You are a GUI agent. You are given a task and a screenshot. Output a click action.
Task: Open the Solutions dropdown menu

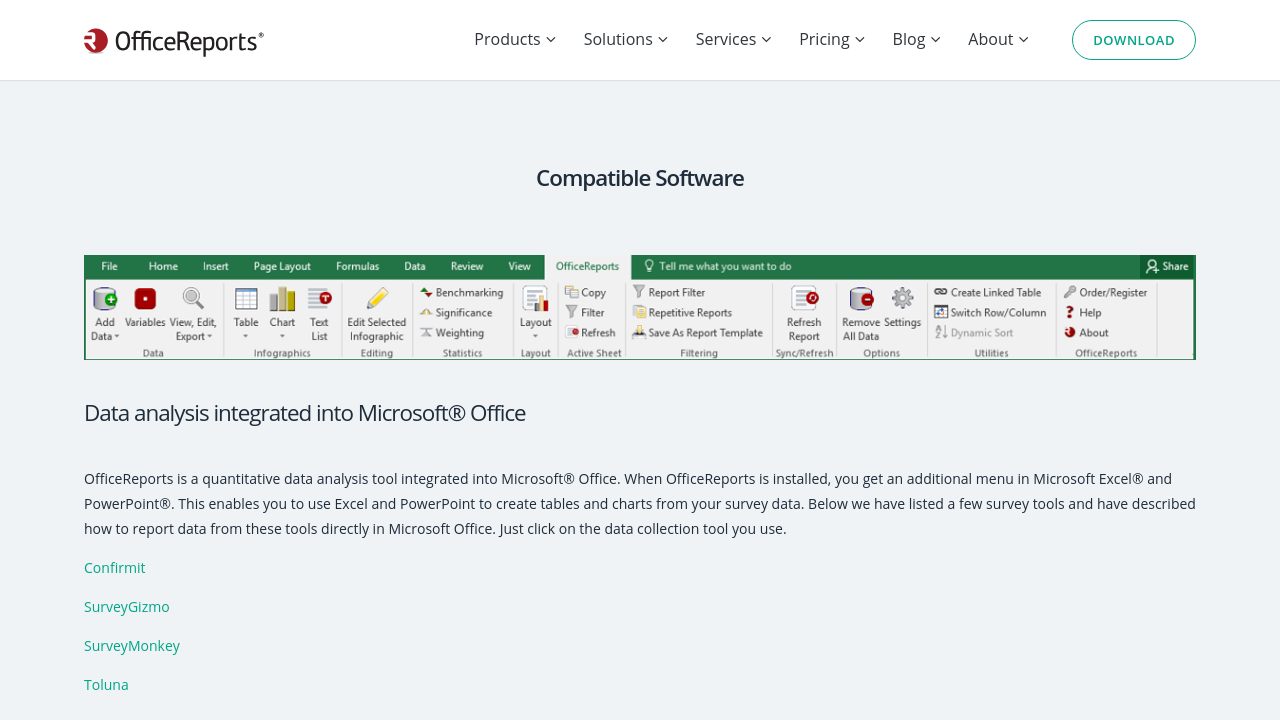click(625, 39)
